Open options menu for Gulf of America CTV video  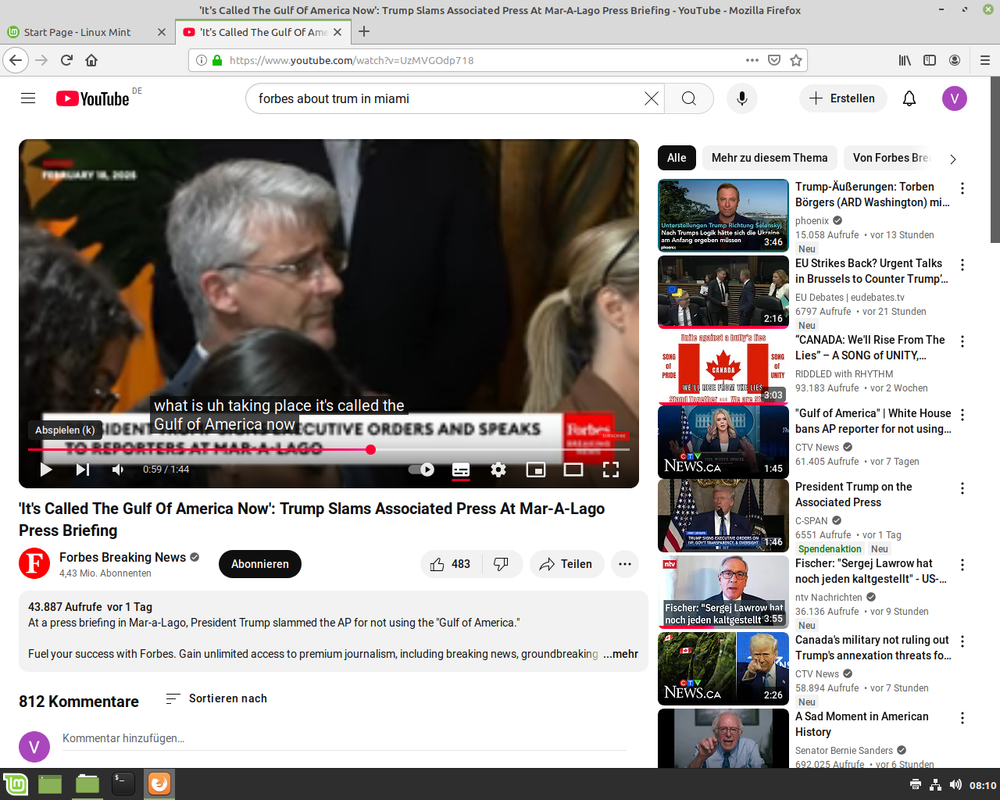click(x=962, y=415)
